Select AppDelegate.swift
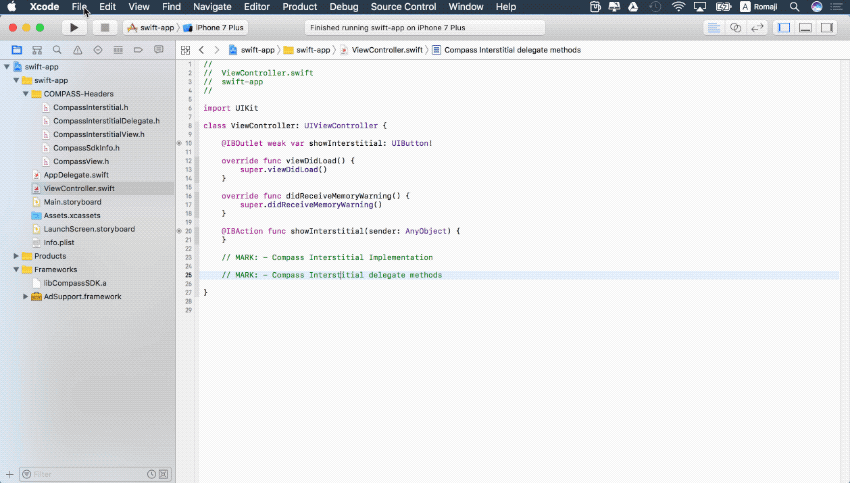The width and height of the screenshot is (850, 483). tap(76, 175)
